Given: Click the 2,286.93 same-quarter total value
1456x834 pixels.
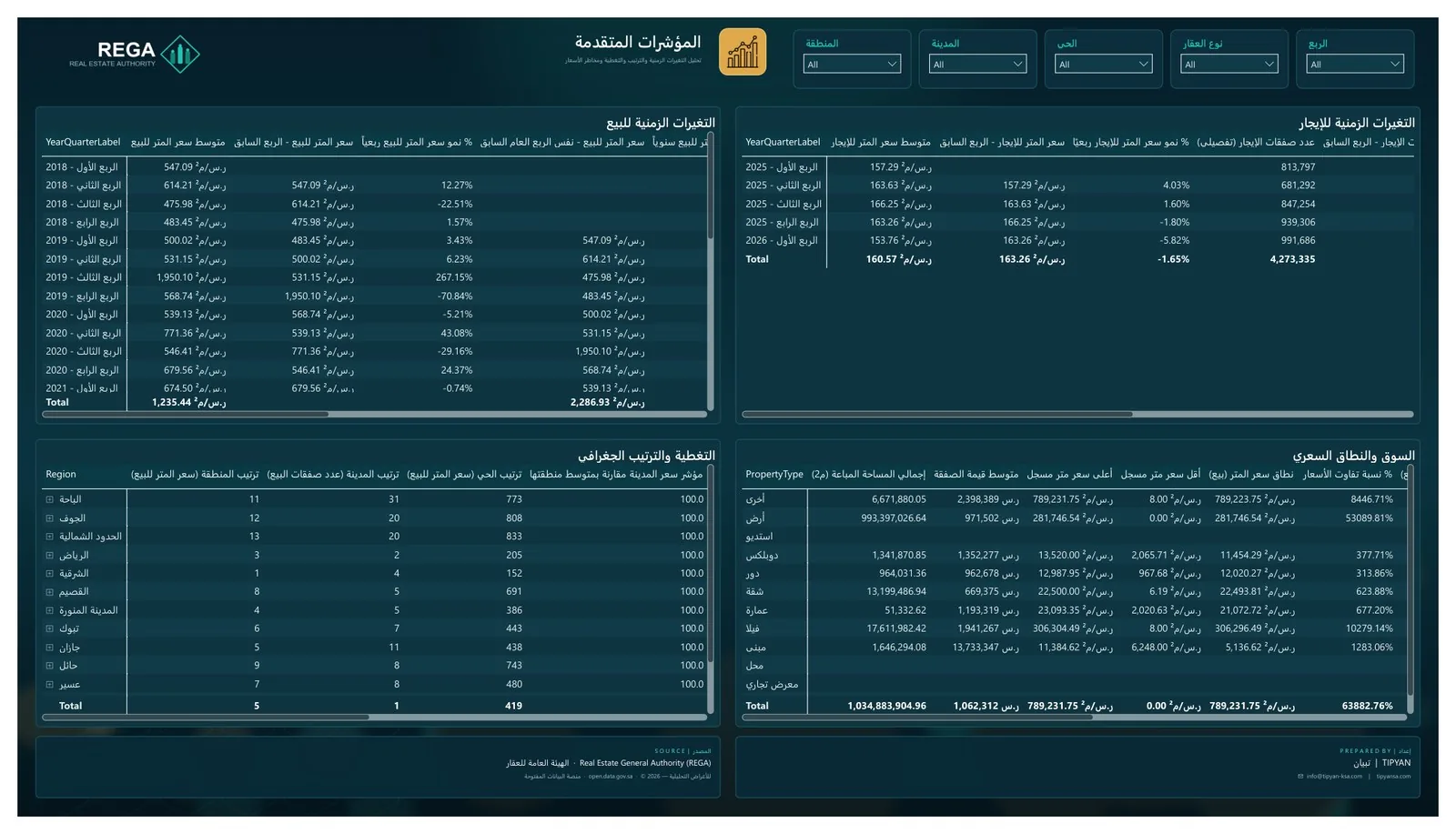Looking at the screenshot, I should tap(608, 402).
